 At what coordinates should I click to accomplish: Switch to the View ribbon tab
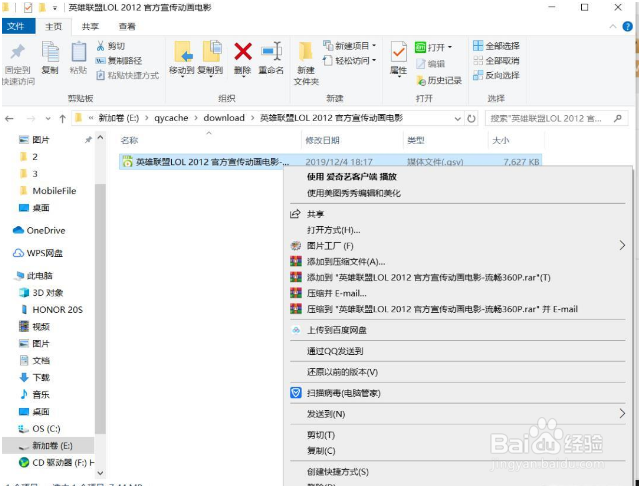pyautogui.click(x=127, y=26)
